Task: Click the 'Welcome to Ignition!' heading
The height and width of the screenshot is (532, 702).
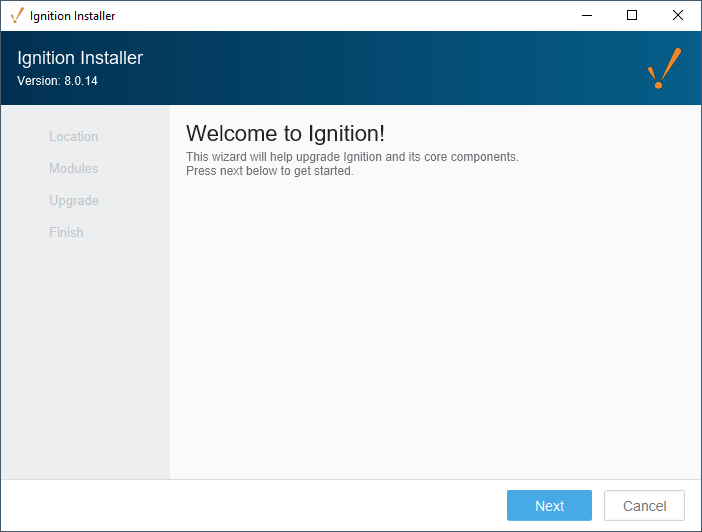Action: pos(285,133)
